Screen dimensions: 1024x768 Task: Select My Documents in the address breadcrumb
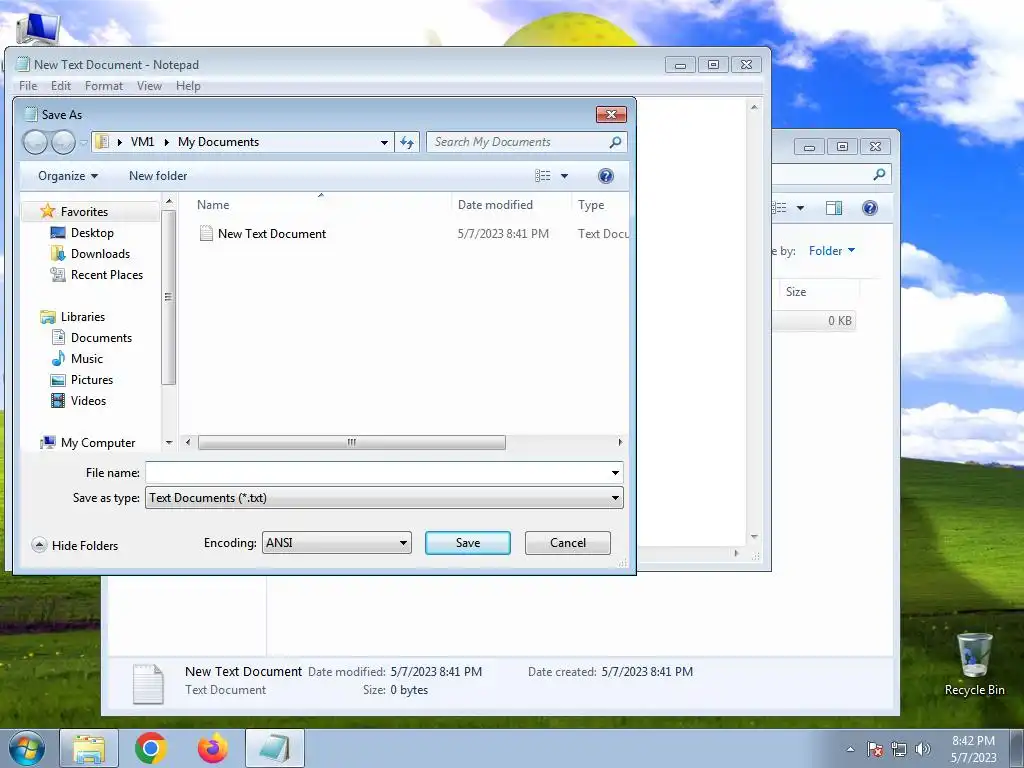(x=218, y=142)
